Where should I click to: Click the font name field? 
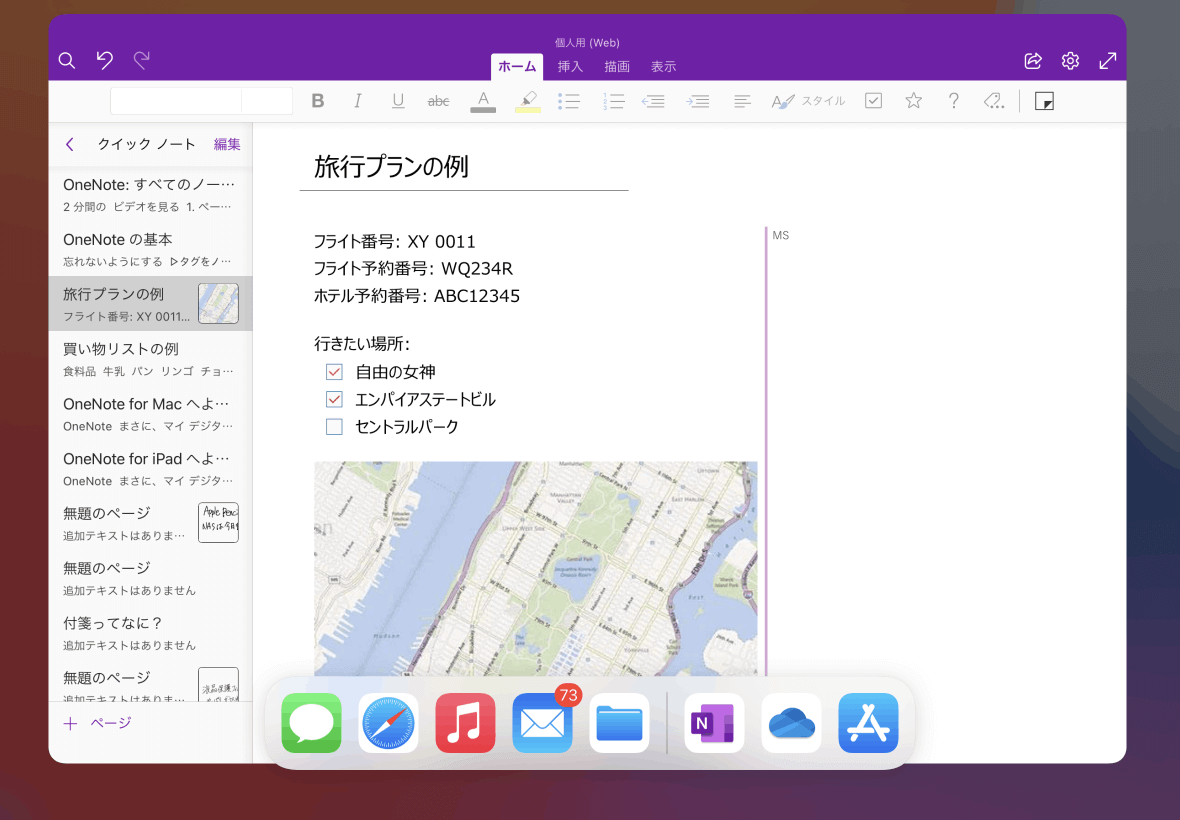pos(175,101)
